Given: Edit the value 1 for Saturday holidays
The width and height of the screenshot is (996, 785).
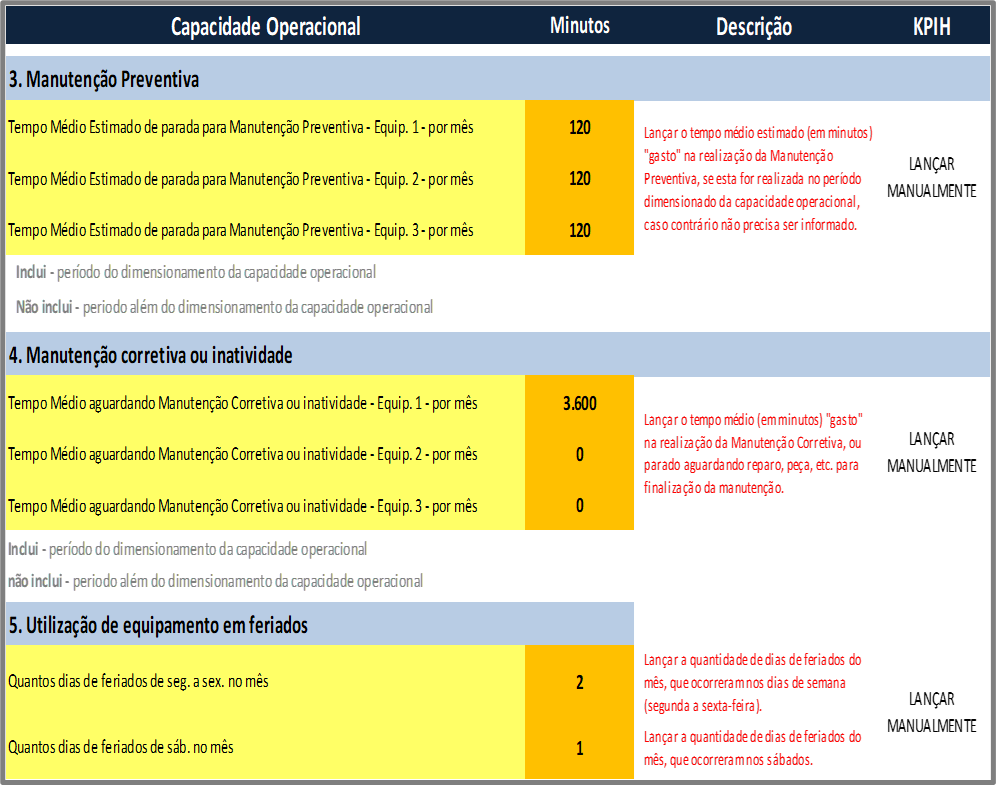Looking at the screenshot, I should 579,748.
